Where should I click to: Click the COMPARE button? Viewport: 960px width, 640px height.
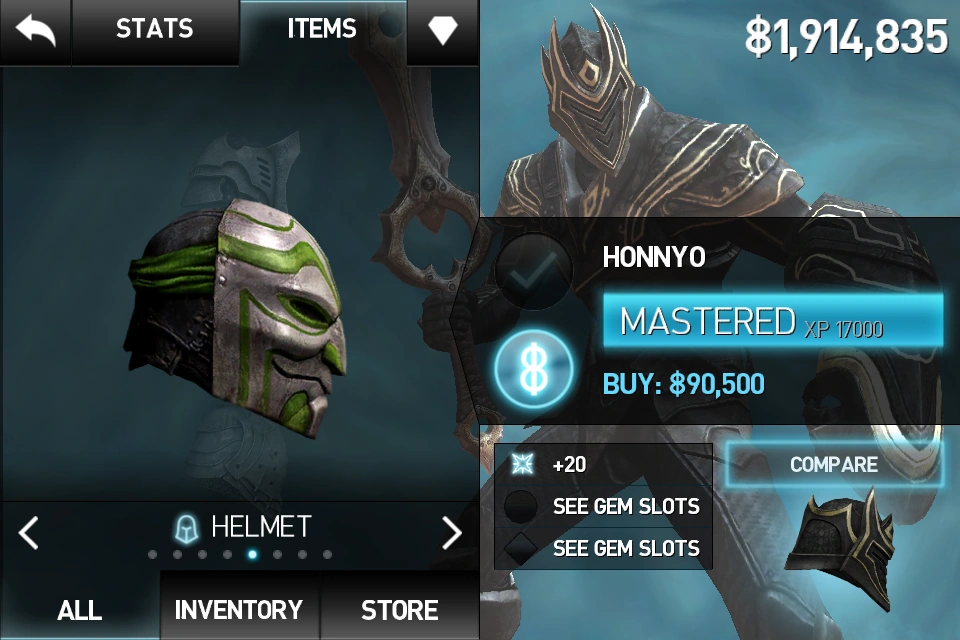pos(834,464)
